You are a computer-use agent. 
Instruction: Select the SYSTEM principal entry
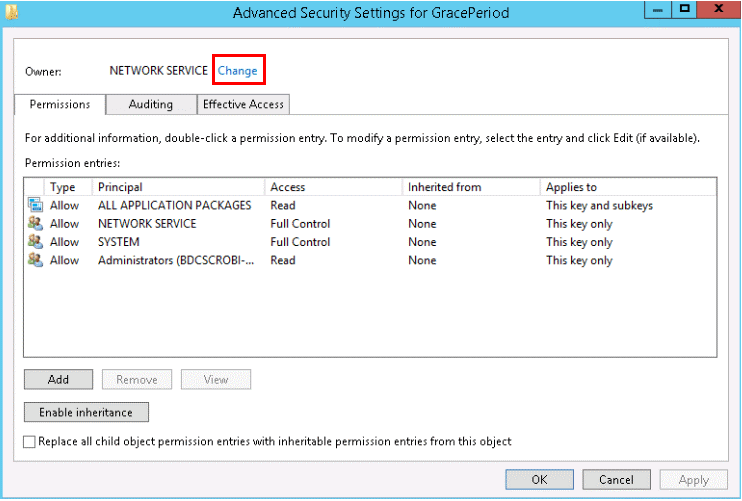[119, 242]
